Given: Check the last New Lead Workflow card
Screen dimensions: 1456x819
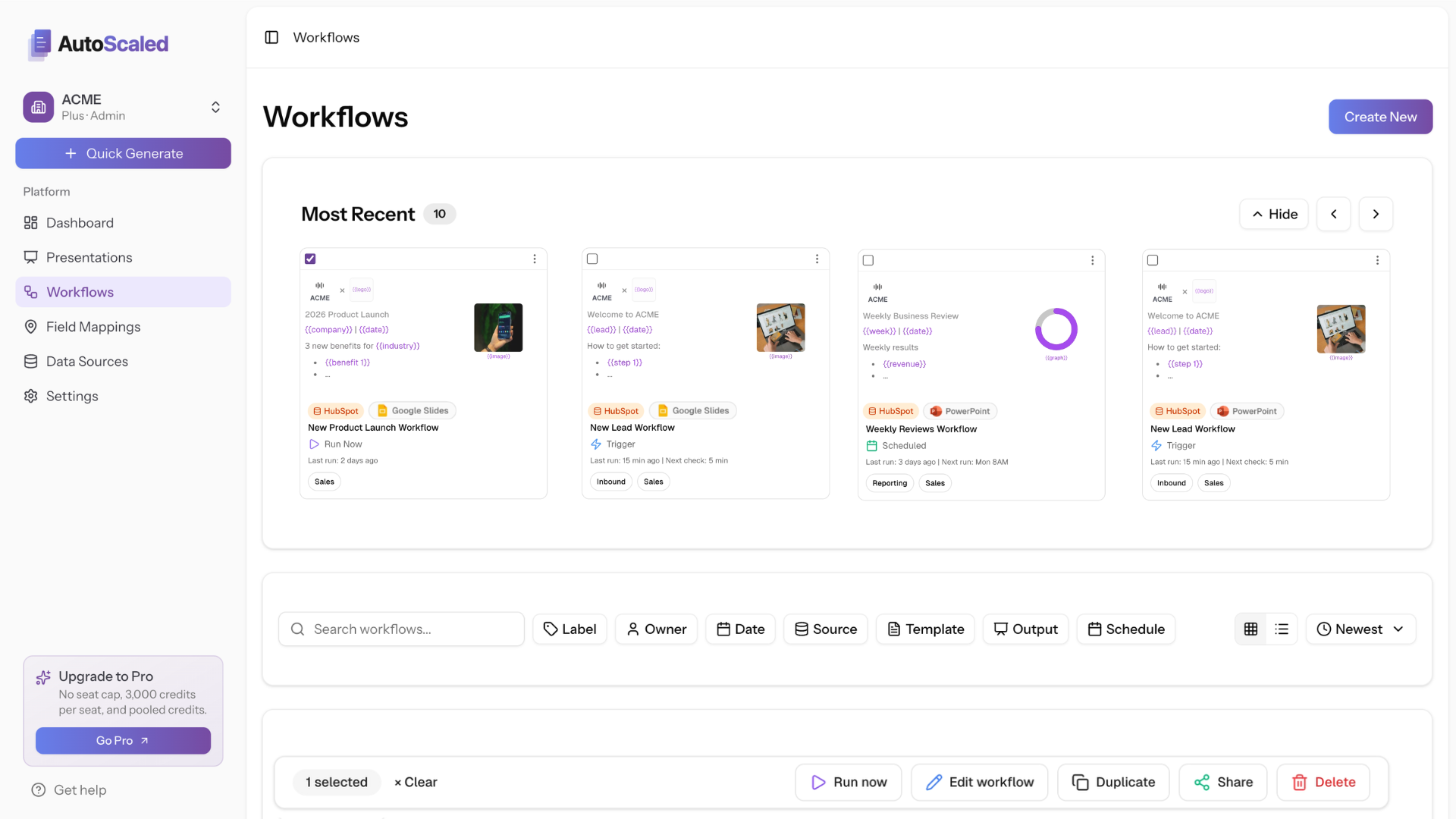Looking at the screenshot, I should pyautogui.click(x=1153, y=260).
